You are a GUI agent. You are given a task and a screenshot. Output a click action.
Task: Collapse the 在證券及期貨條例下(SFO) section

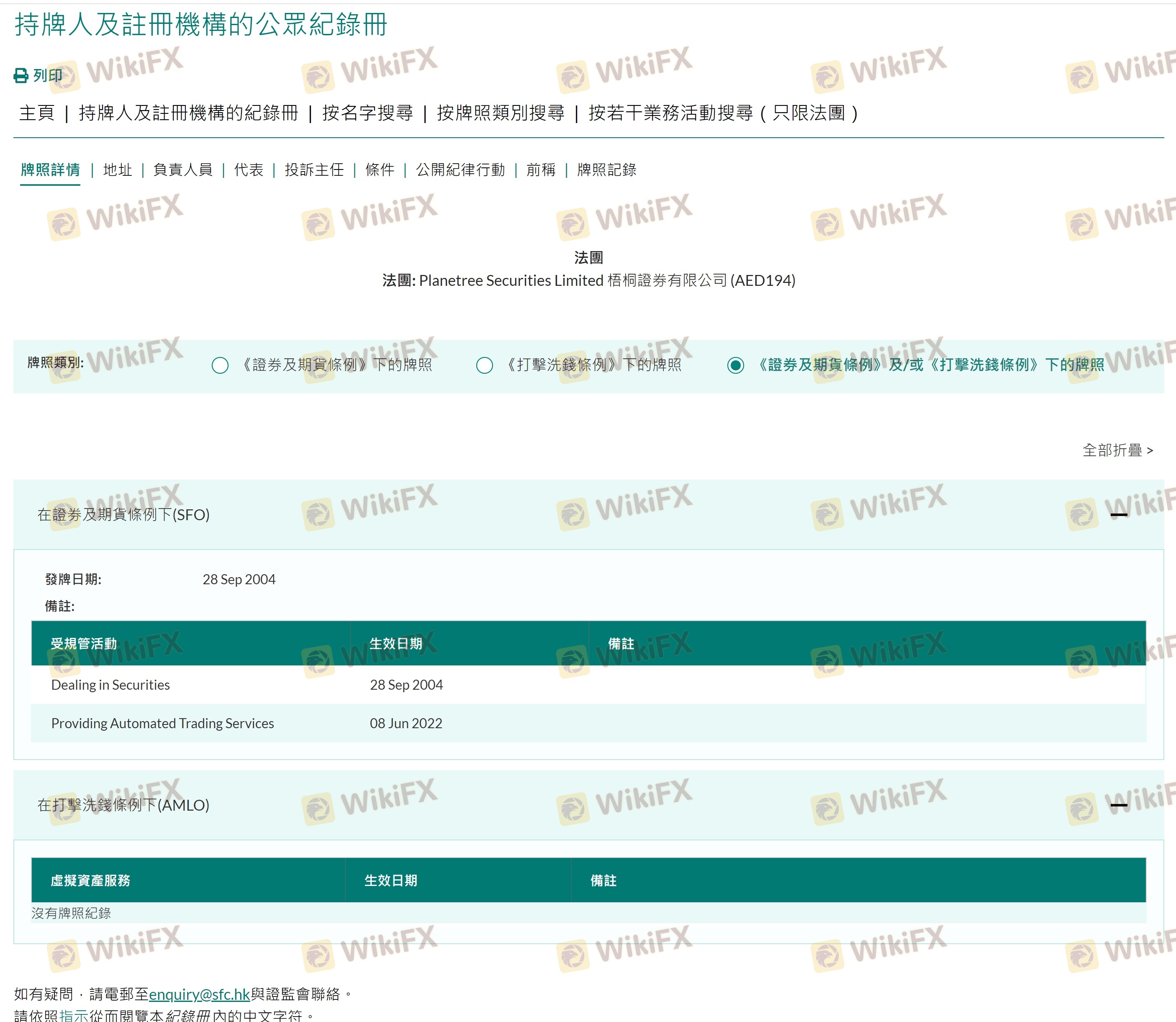1119,515
